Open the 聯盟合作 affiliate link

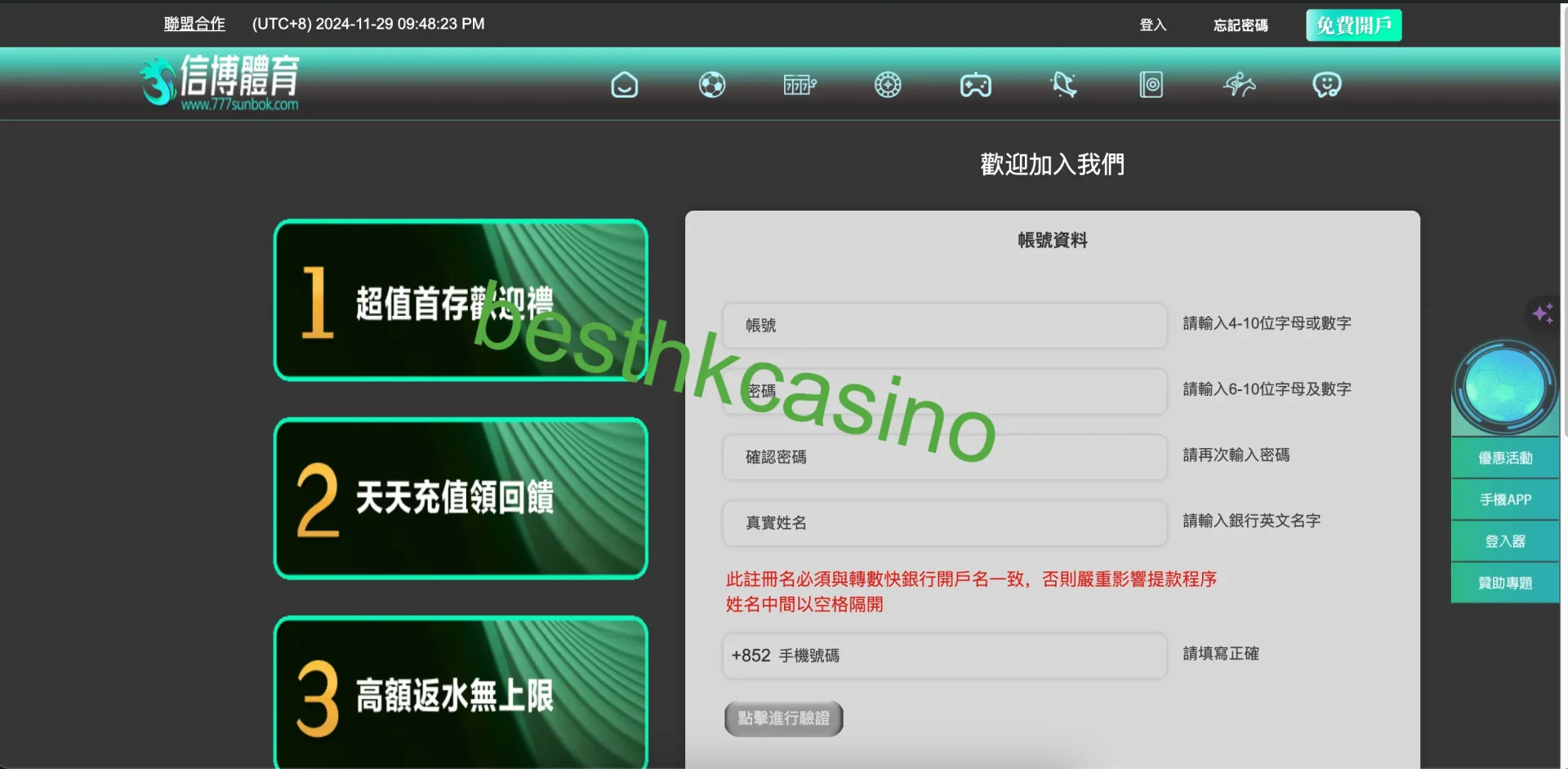click(x=194, y=24)
